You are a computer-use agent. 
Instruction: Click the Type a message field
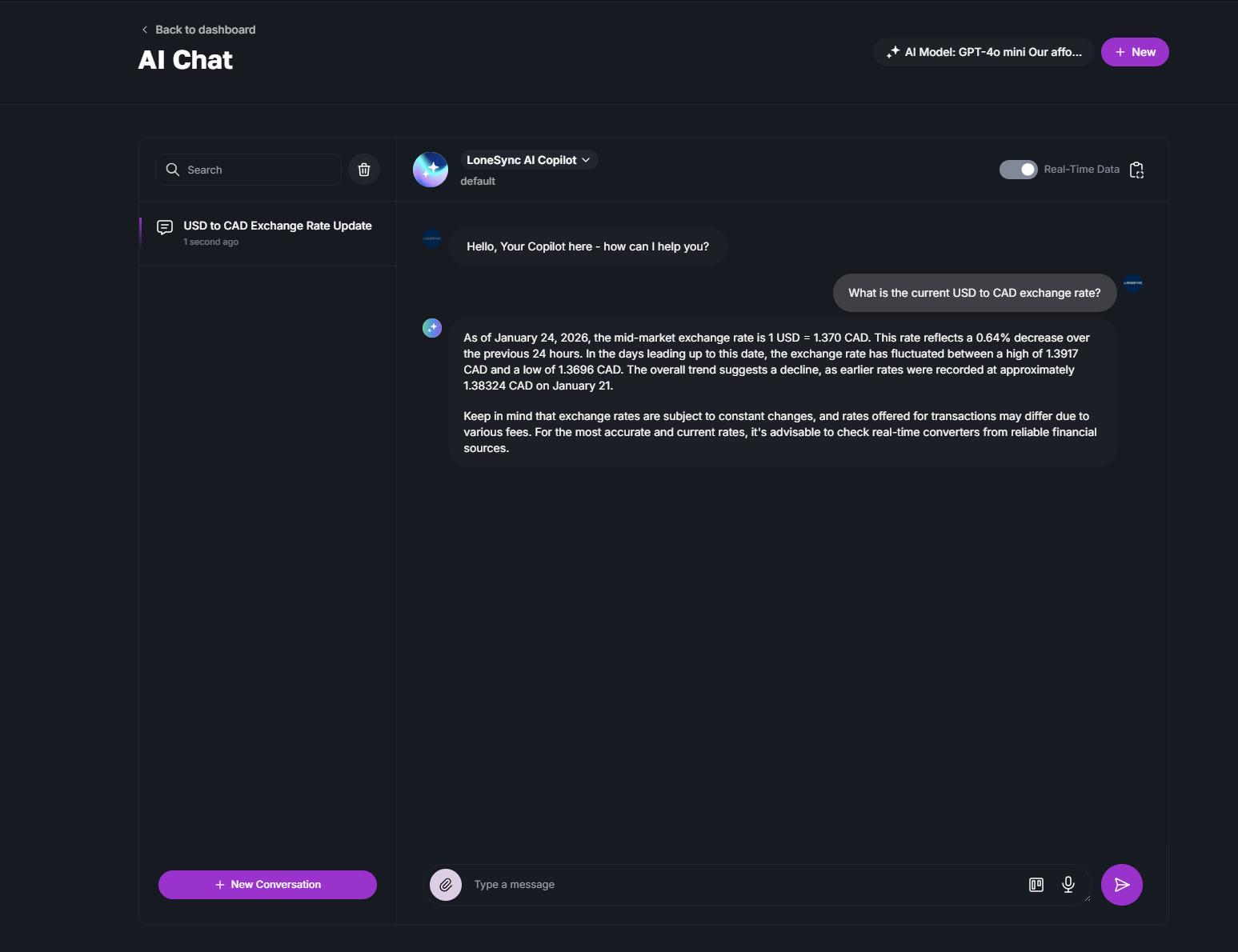(x=744, y=885)
